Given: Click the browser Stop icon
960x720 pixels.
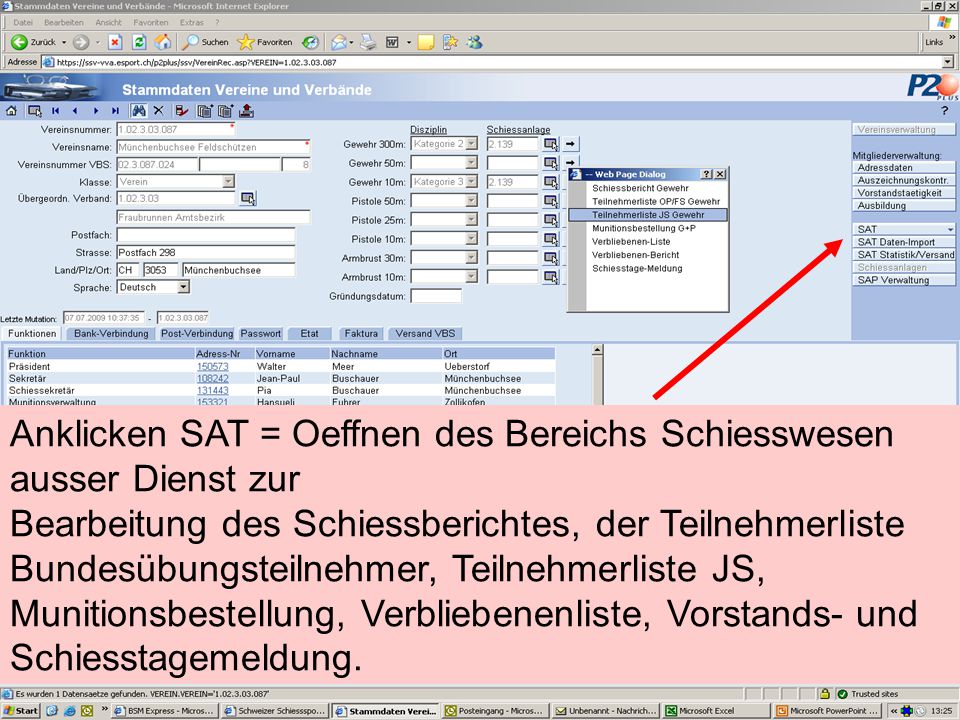Looking at the screenshot, I should click(115, 42).
